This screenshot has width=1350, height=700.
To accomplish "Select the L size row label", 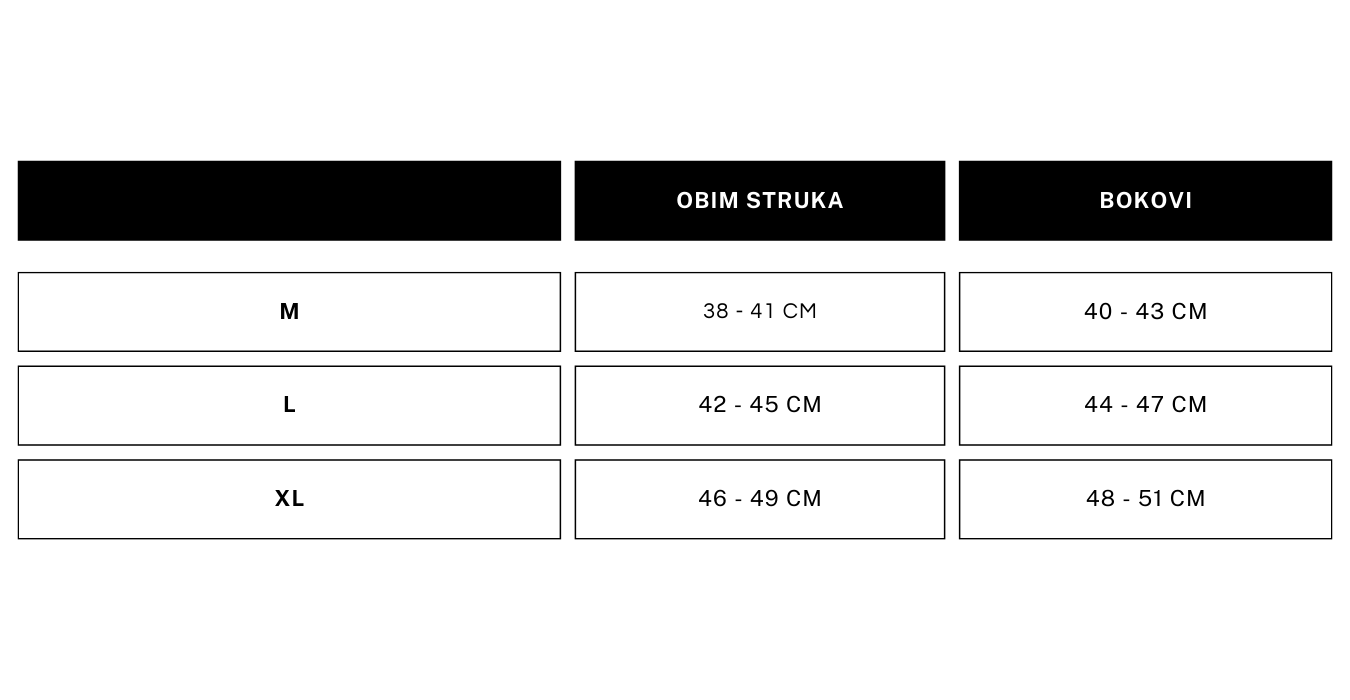I will 289,405.
